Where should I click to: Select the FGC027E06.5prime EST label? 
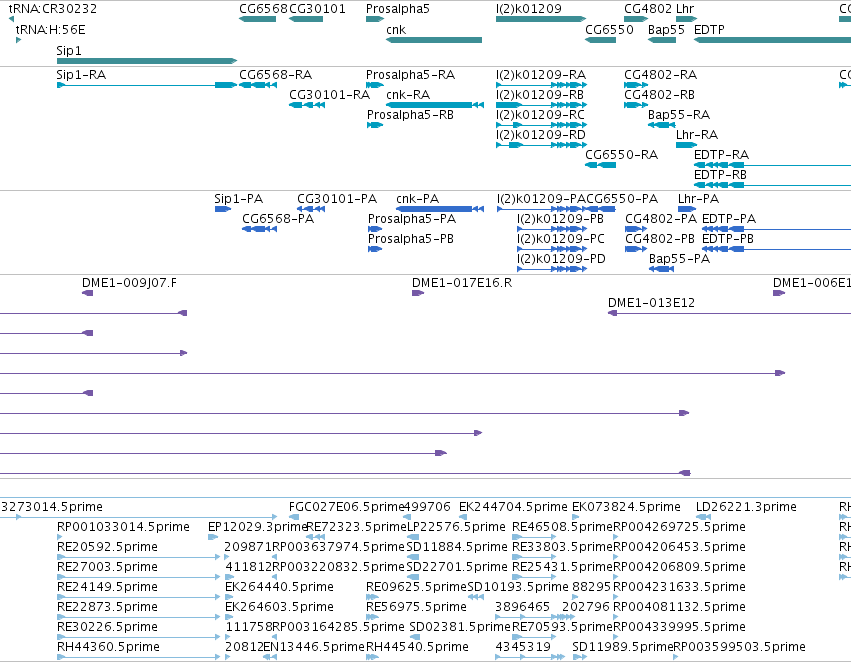[x=347, y=507]
